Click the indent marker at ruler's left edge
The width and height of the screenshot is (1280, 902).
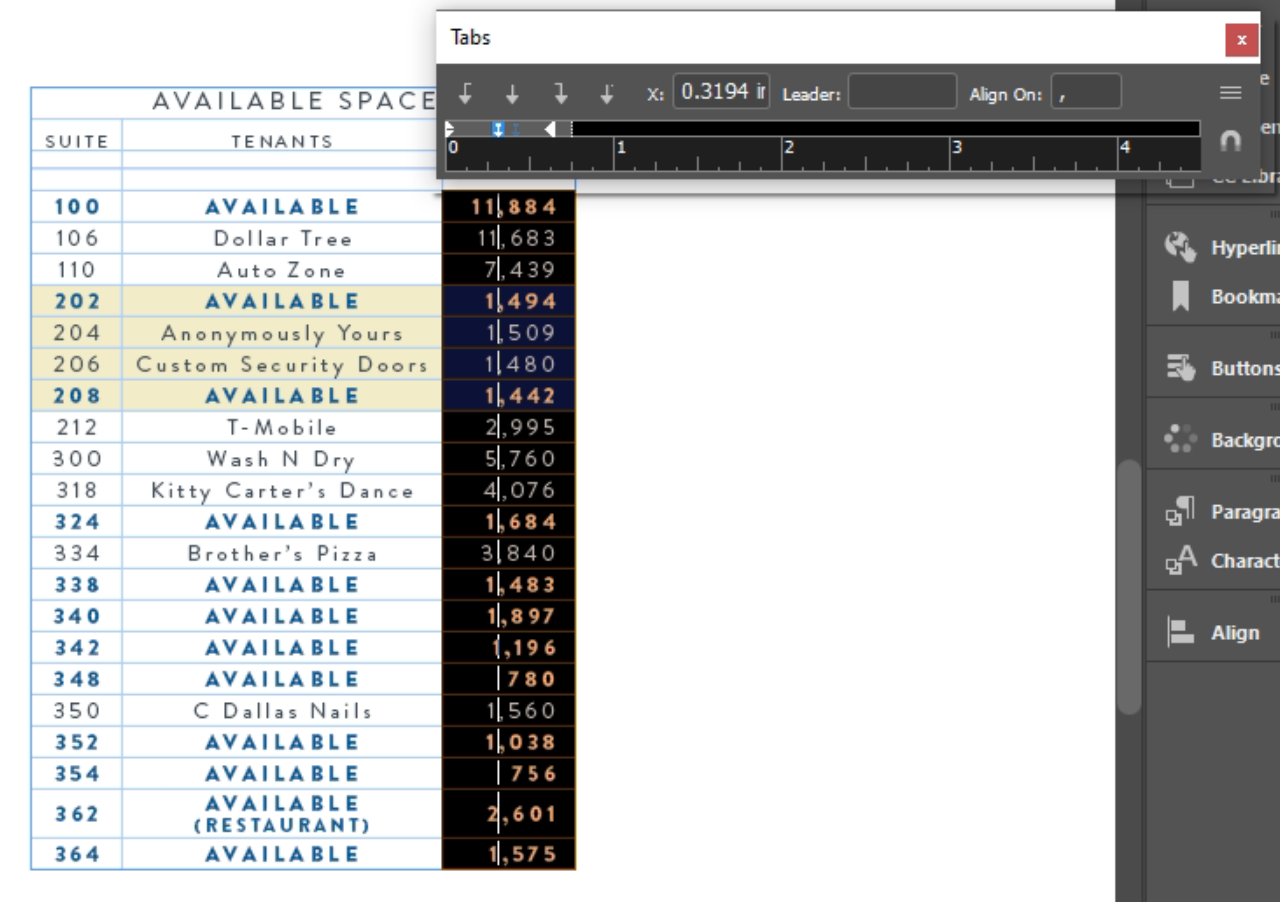point(449,127)
